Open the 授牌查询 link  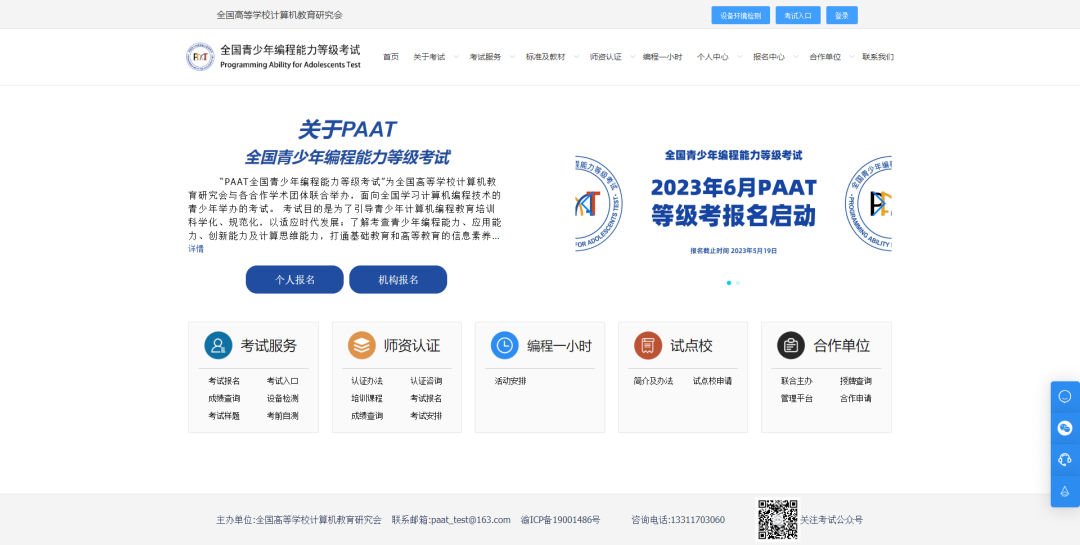coord(855,380)
